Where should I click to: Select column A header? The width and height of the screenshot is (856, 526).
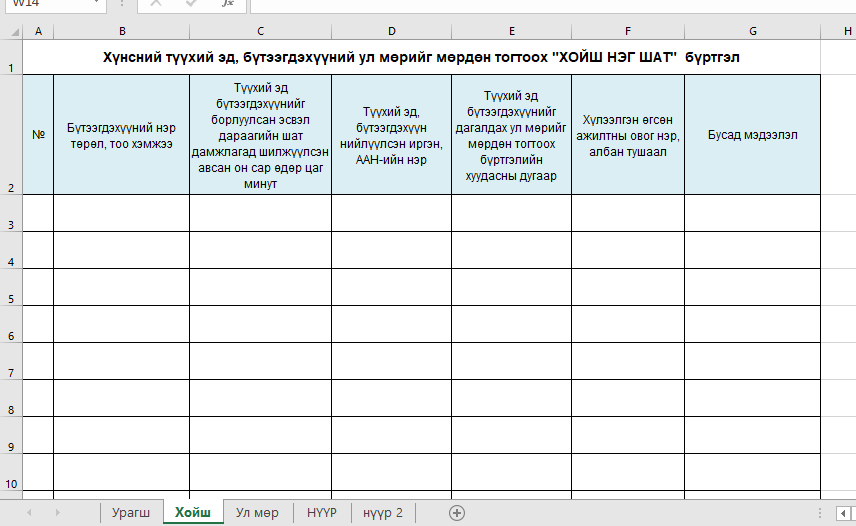click(x=38, y=32)
